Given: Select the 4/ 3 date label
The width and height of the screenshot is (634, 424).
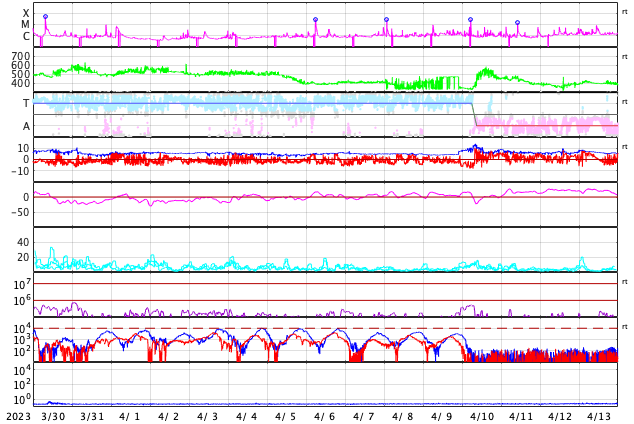Looking at the screenshot, I should coord(207,417).
